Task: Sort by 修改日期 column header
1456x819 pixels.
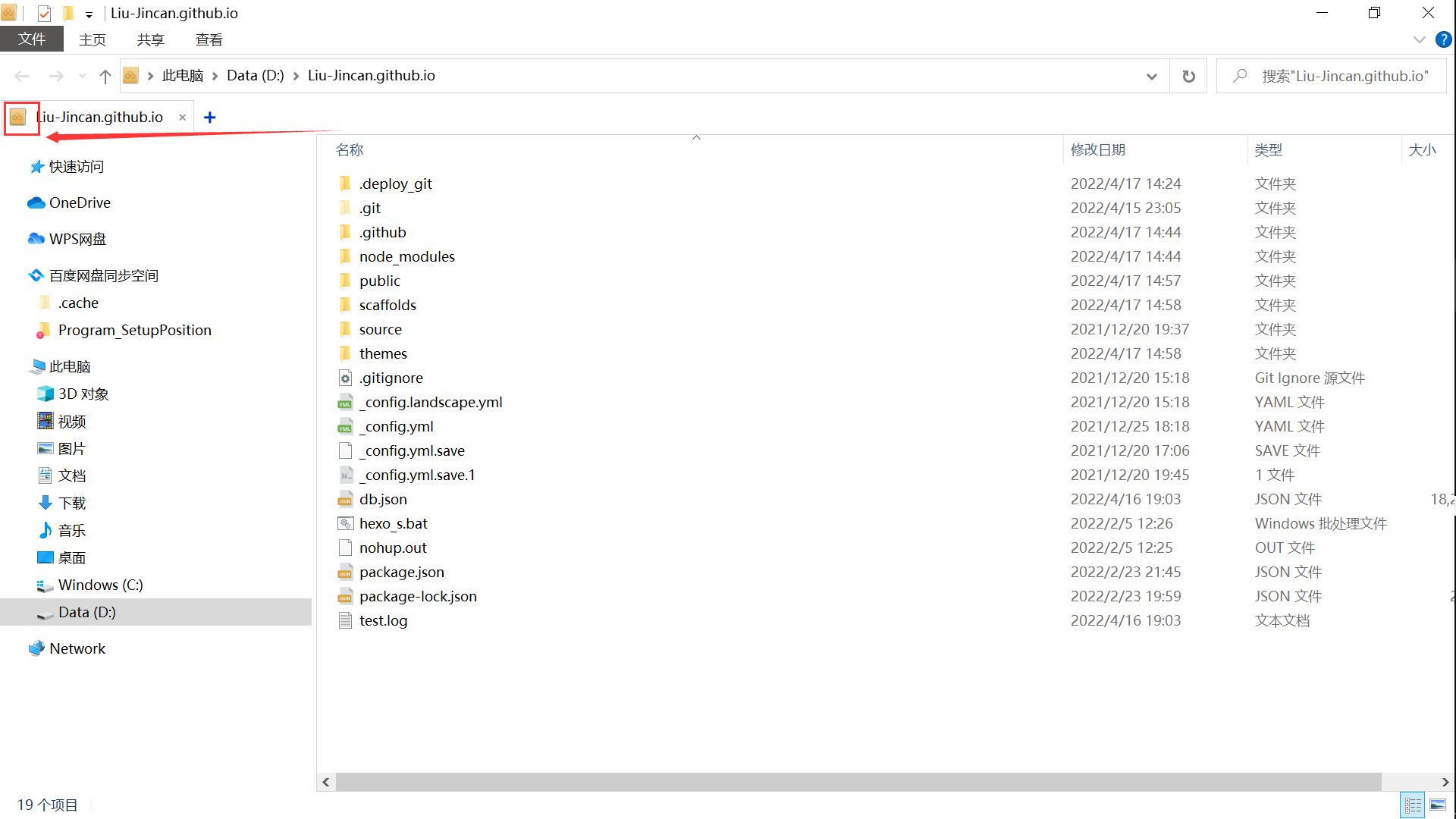Action: point(1097,150)
